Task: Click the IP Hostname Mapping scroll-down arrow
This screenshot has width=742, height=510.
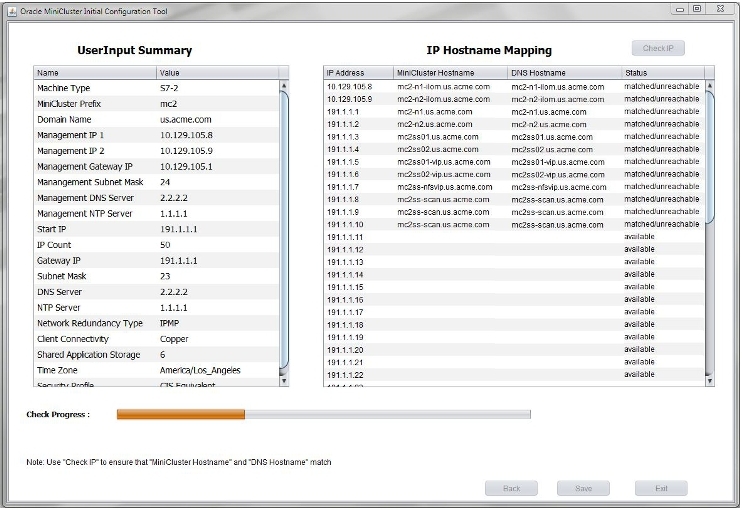Action: (x=709, y=381)
